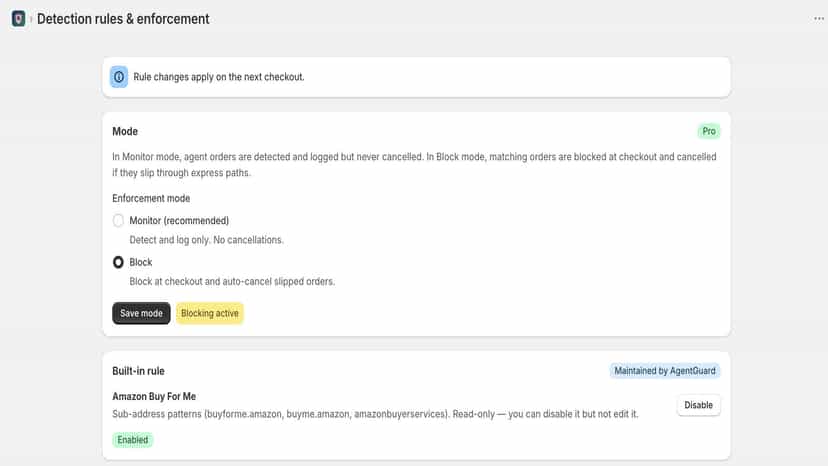Click the Maintained by AgentGuard badge

click(664, 371)
